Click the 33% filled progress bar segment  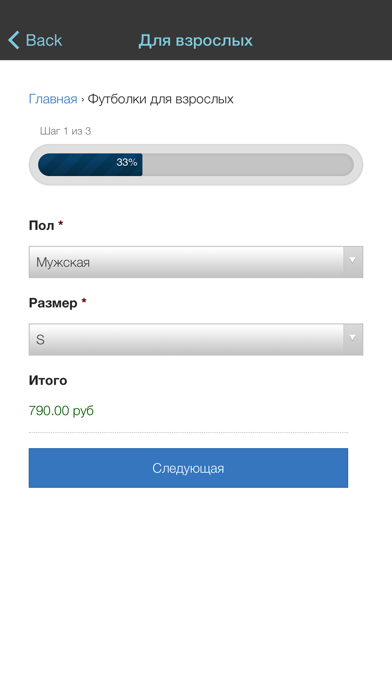pos(90,165)
